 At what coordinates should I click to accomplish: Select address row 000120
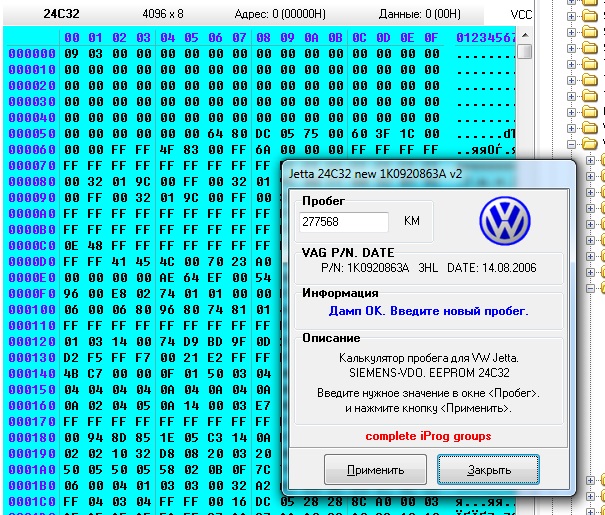(x=32, y=342)
